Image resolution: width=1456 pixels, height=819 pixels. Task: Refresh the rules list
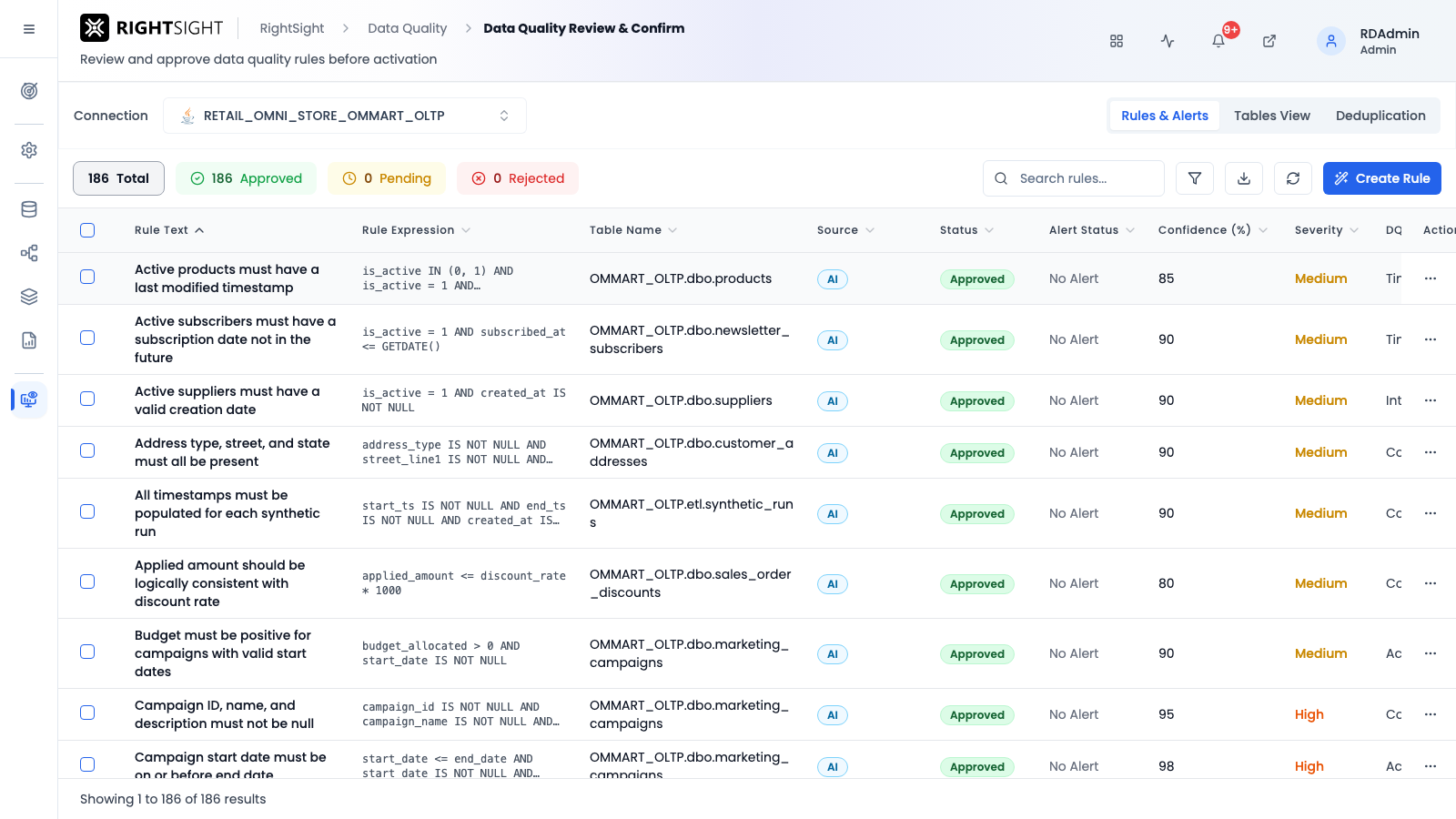pos(1293,178)
